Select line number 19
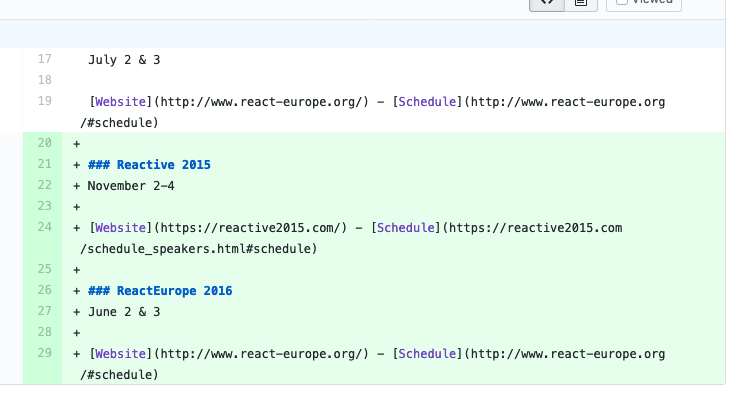739x401 pixels. click(x=44, y=101)
